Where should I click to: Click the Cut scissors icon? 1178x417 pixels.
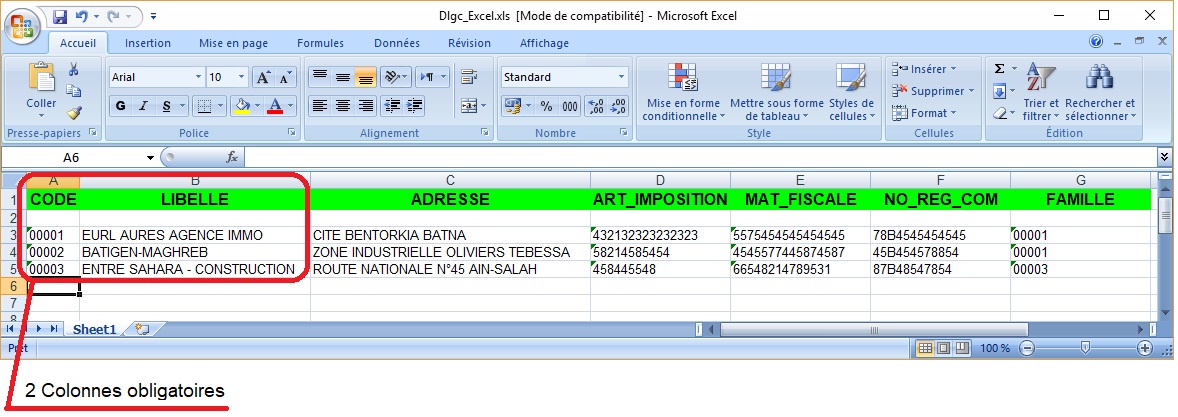pos(73,69)
